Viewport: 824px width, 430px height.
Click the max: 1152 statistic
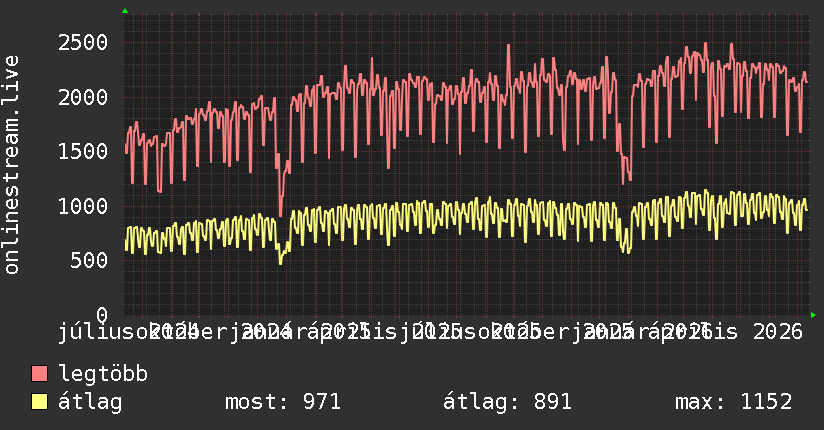(x=733, y=402)
